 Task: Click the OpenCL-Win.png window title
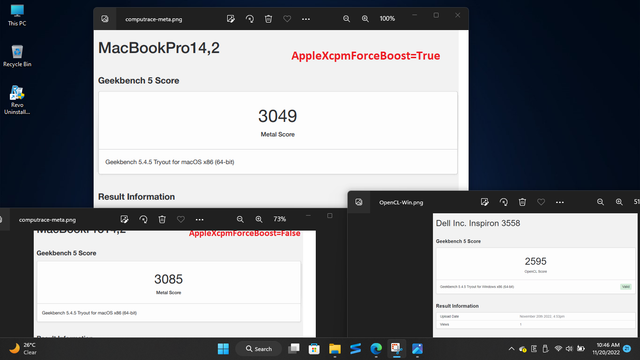pos(401,202)
